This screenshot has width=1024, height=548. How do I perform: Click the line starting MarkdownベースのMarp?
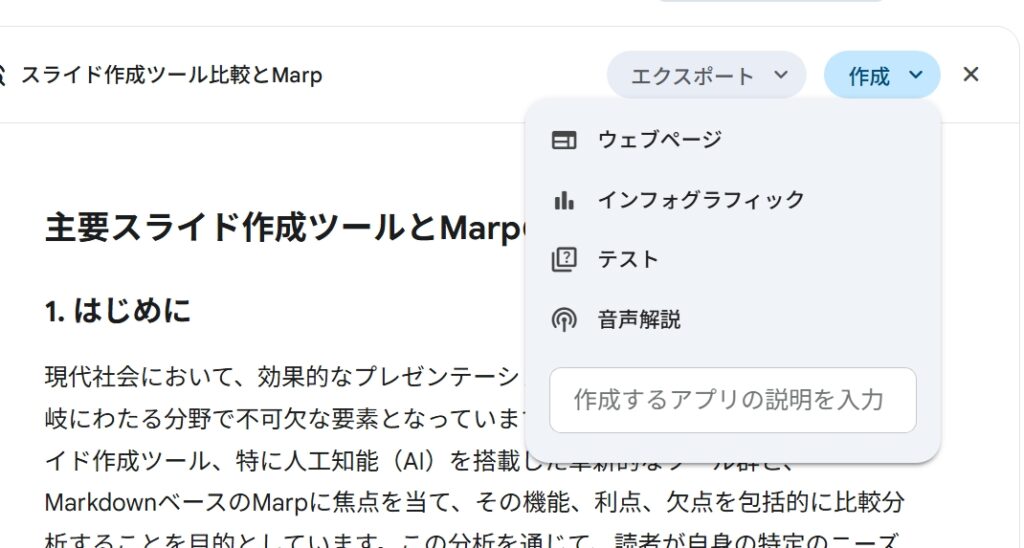(x=474, y=502)
